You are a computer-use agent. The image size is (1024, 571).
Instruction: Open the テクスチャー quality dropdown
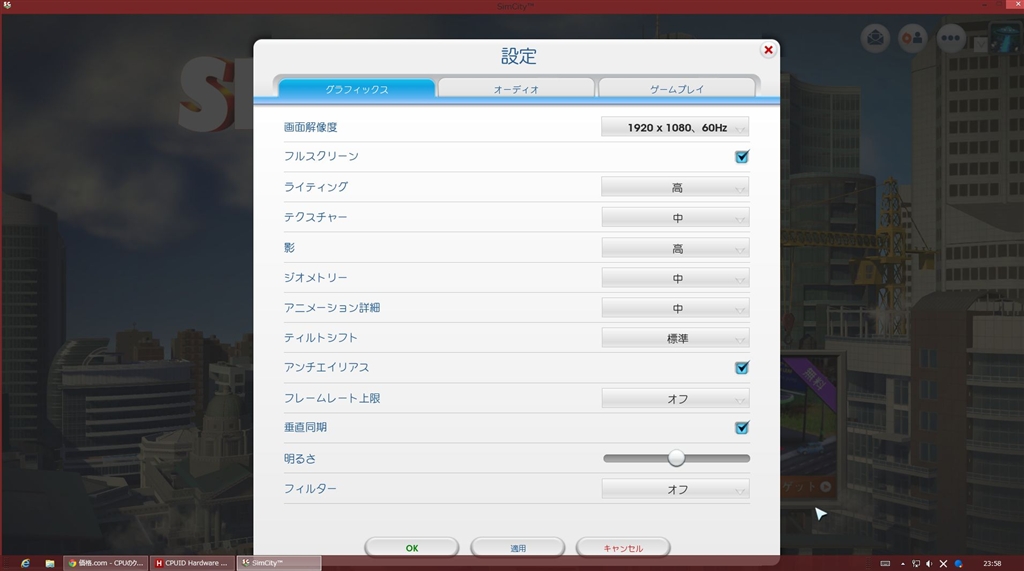(675, 218)
